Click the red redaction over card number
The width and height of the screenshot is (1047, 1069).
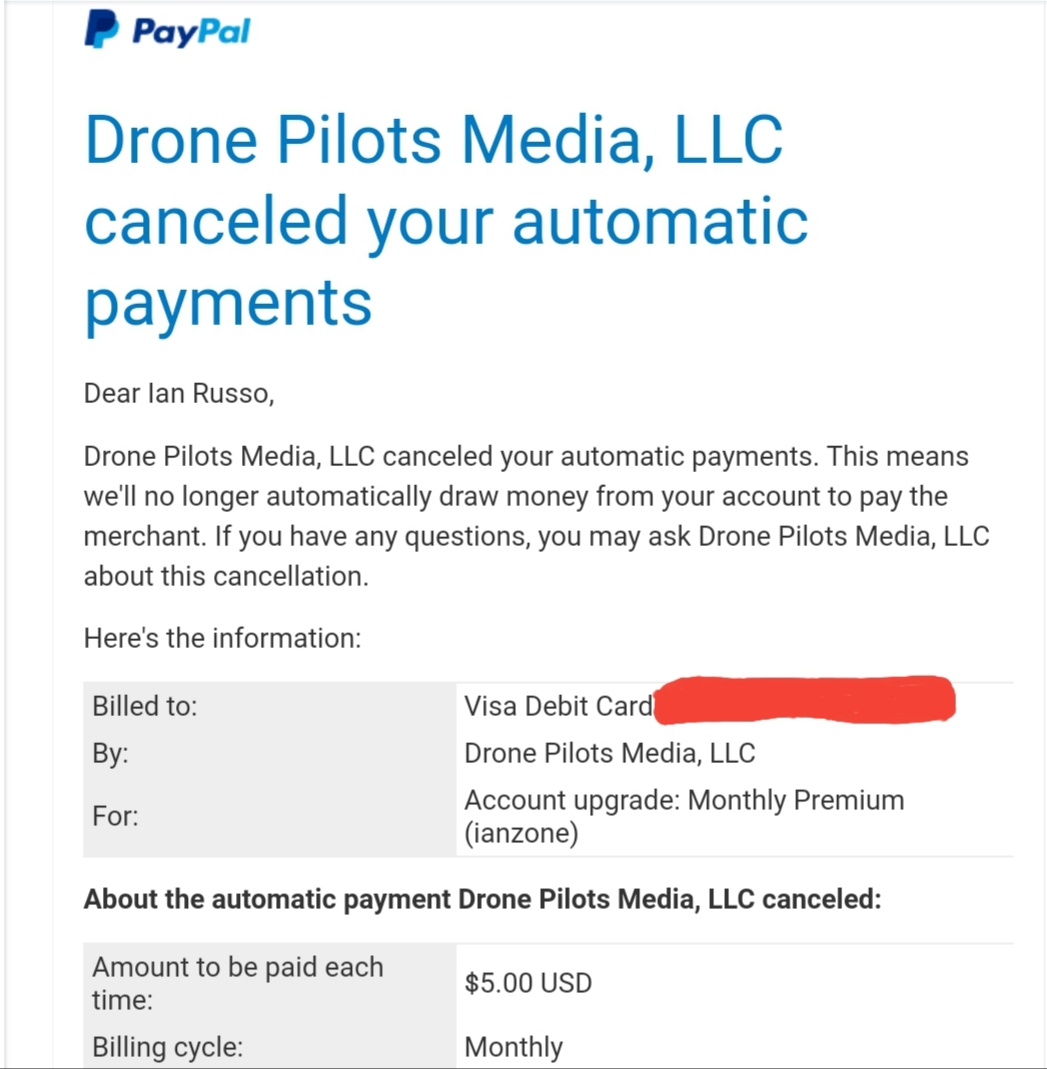point(804,699)
